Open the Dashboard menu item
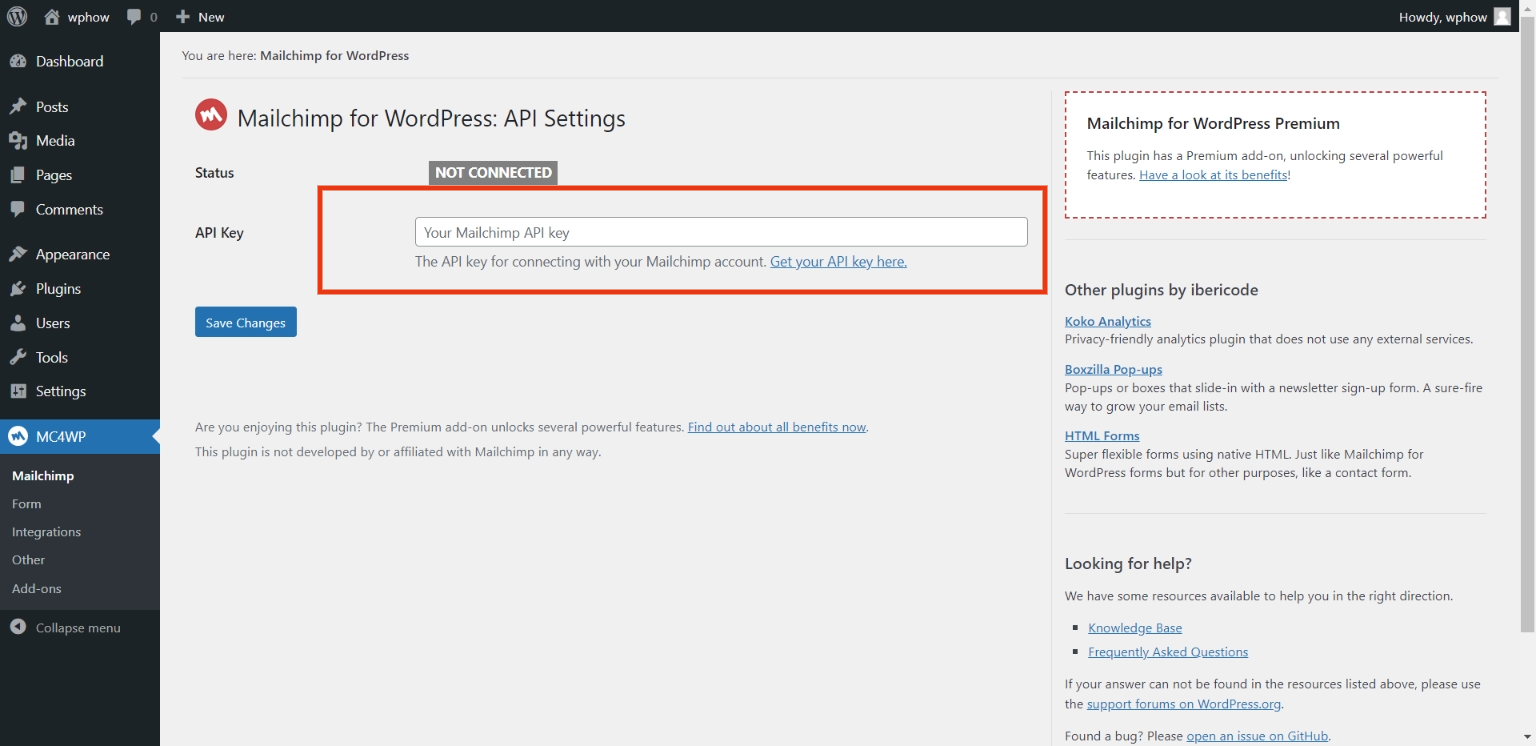The height and width of the screenshot is (746, 1536). (80, 61)
